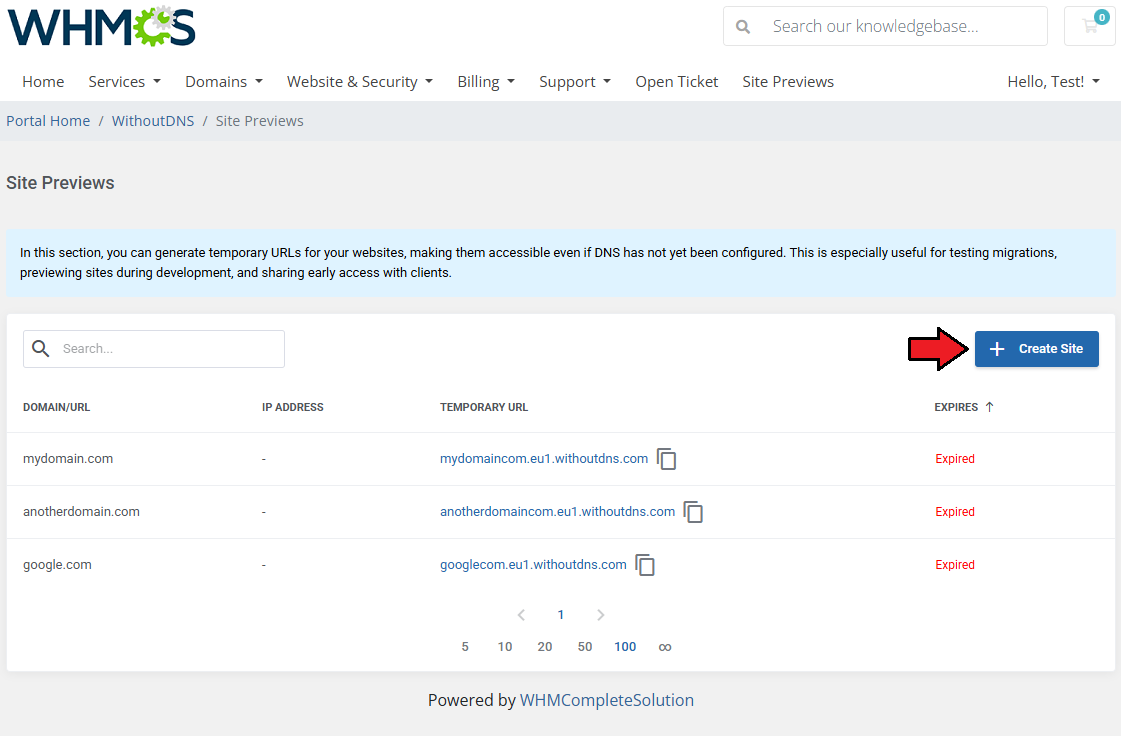Open the shopping cart icon
The width and height of the screenshot is (1121, 736).
[x=1090, y=26]
